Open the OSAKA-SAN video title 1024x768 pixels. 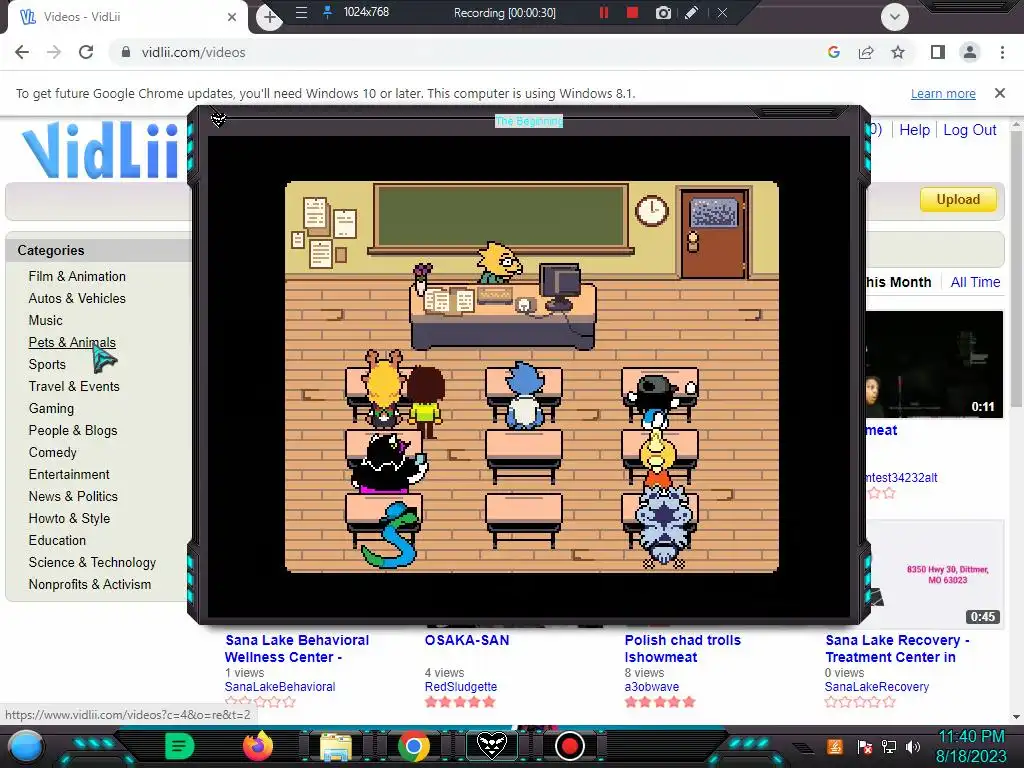pyautogui.click(x=467, y=641)
